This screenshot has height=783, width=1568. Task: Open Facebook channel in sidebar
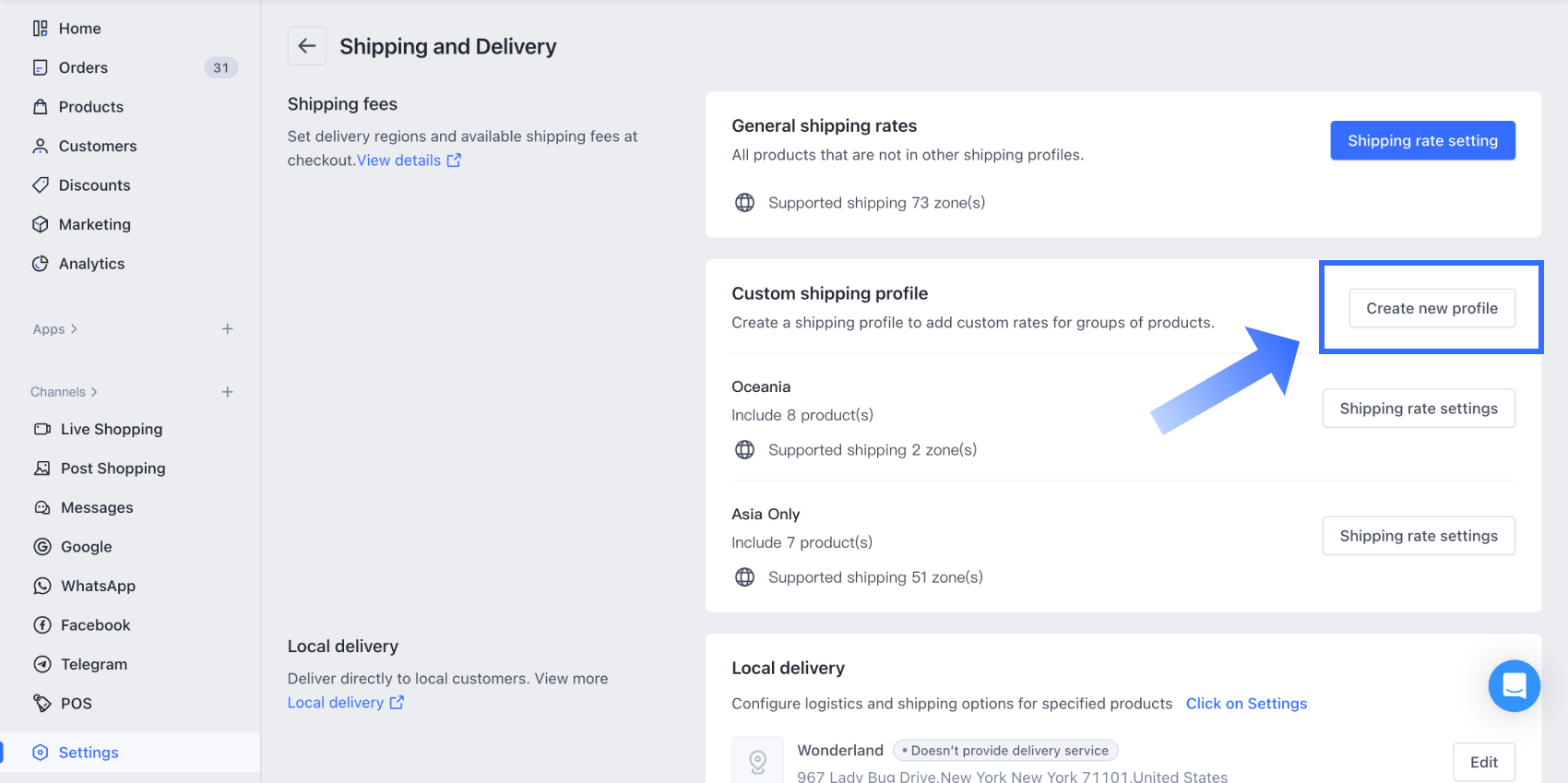pos(95,625)
